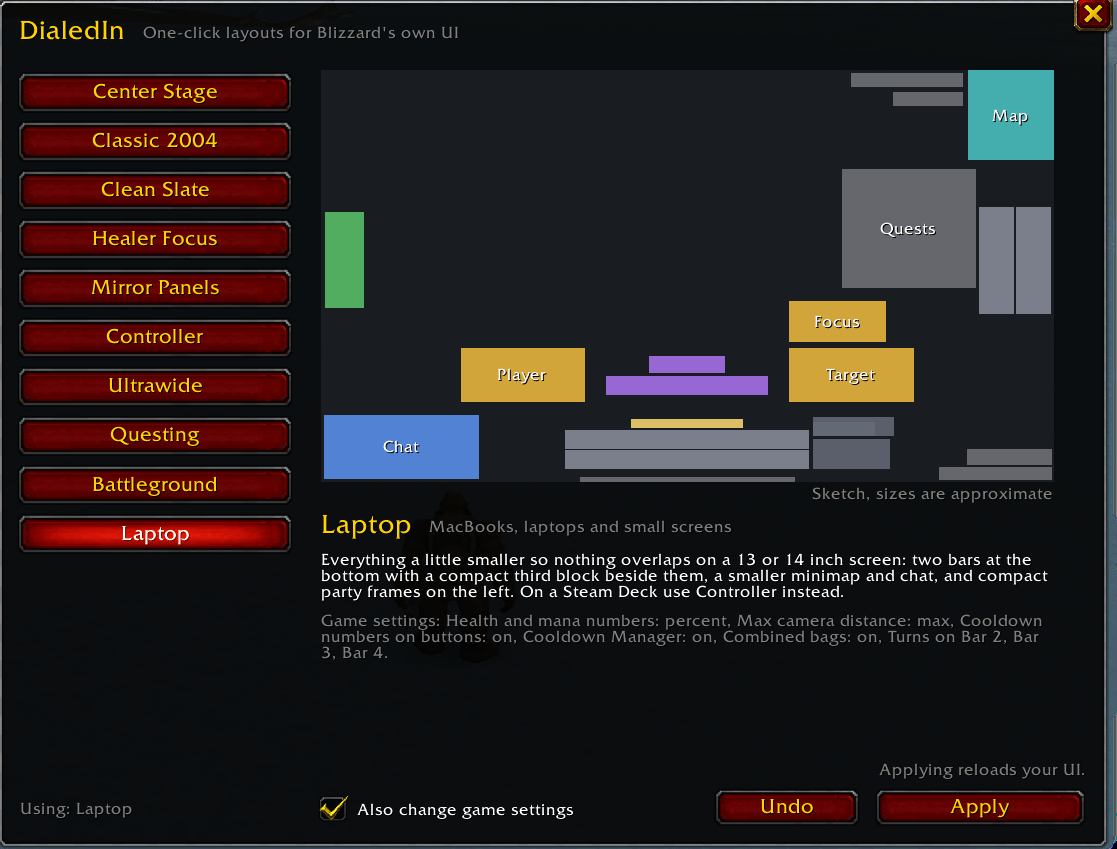This screenshot has height=849, width=1117.
Task: Switch to the Questing layout
Action: 155,435
